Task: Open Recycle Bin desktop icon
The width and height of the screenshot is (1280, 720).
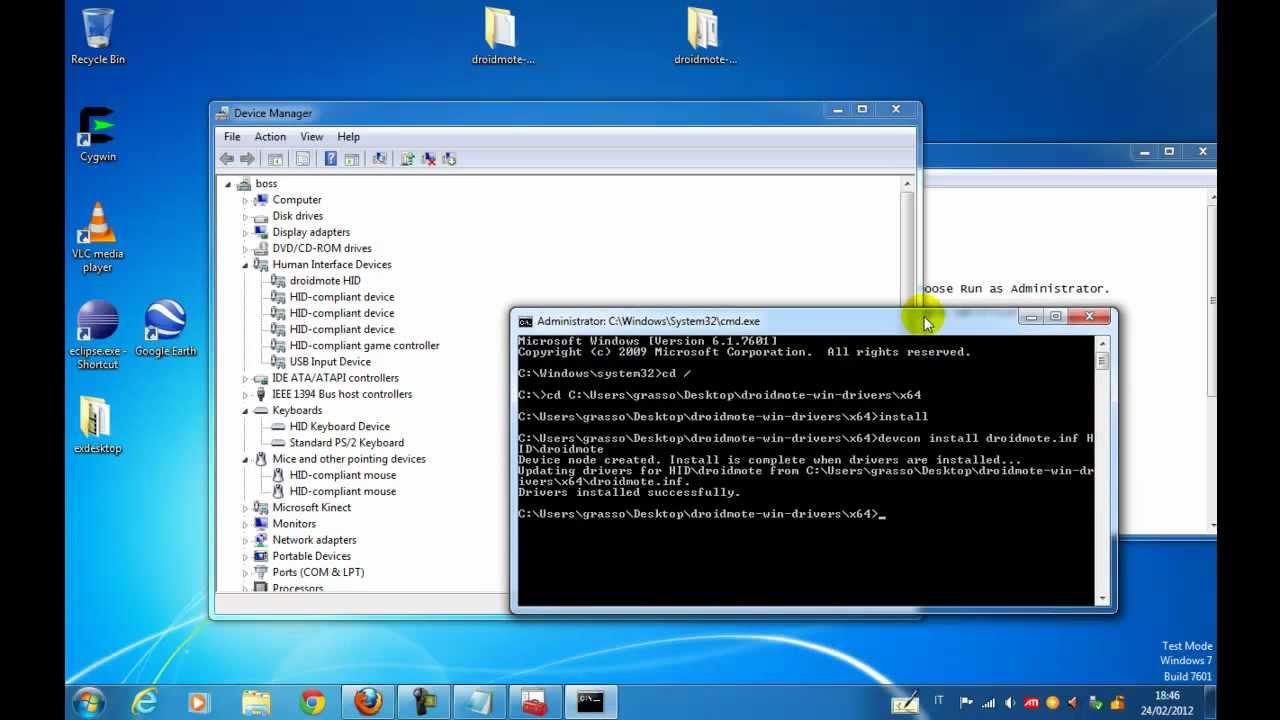Action: [98, 37]
